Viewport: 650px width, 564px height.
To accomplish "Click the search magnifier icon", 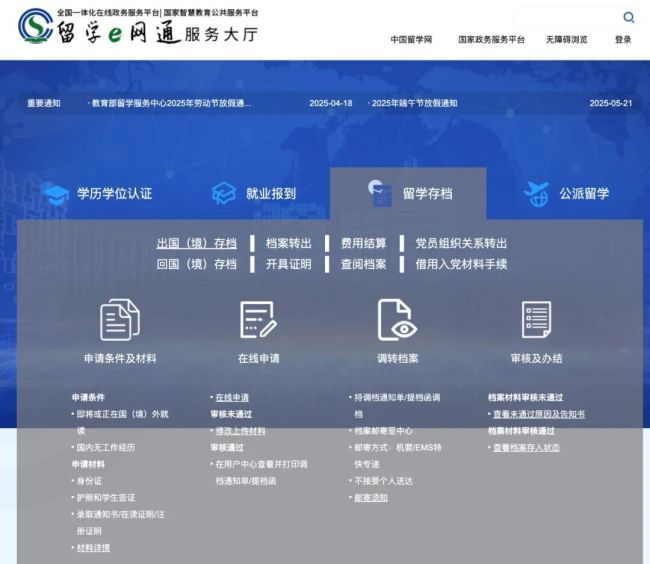I will pos(628,17).
